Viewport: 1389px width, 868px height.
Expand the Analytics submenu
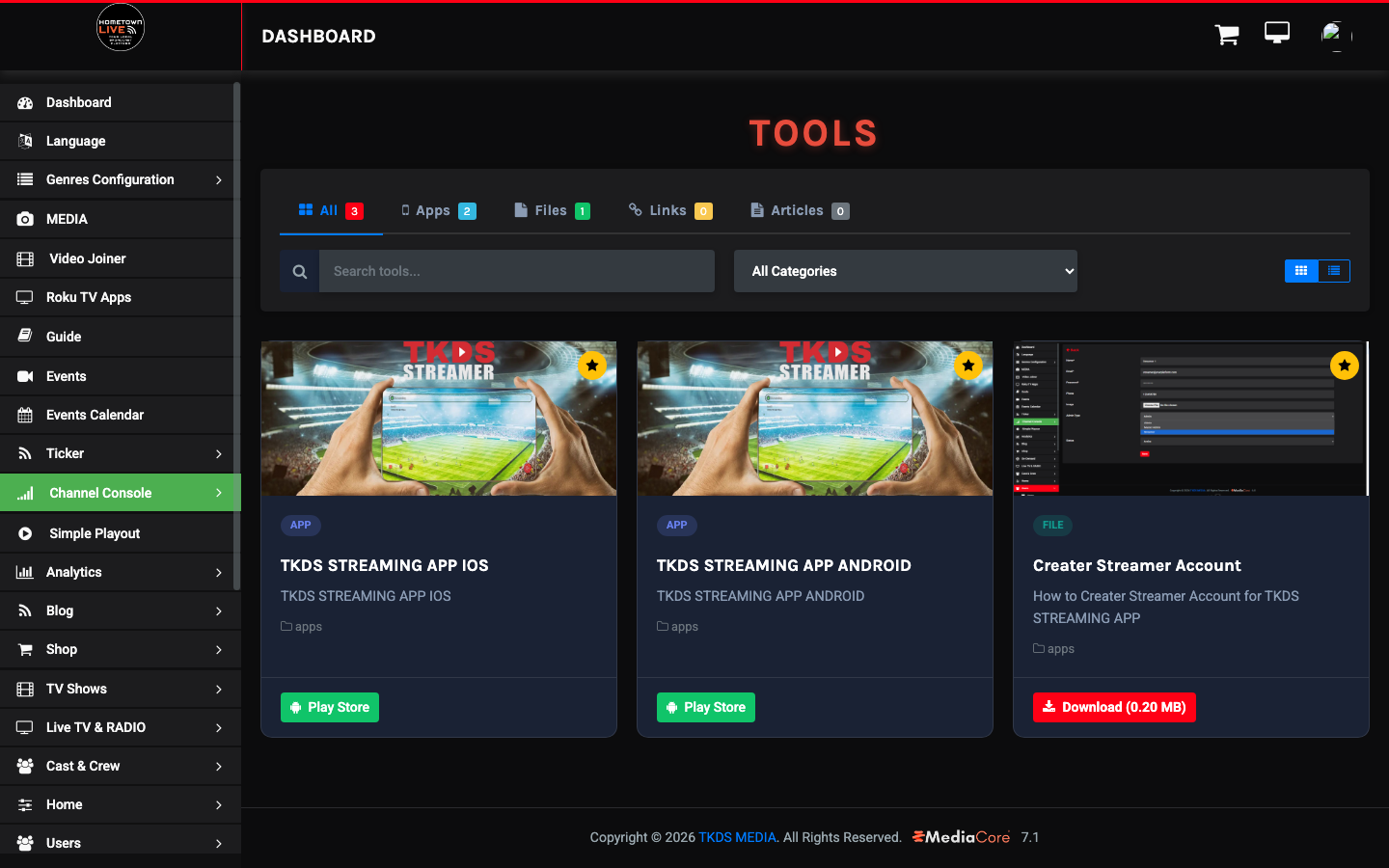(219, 572)
